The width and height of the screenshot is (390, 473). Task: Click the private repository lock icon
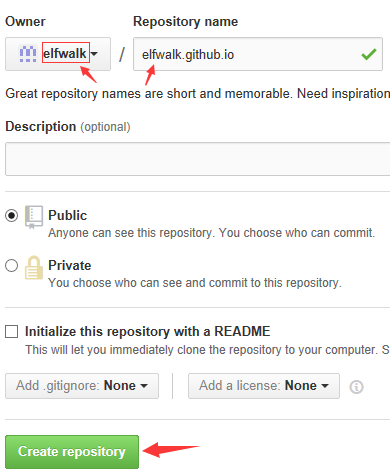click(x=34, y=267)
